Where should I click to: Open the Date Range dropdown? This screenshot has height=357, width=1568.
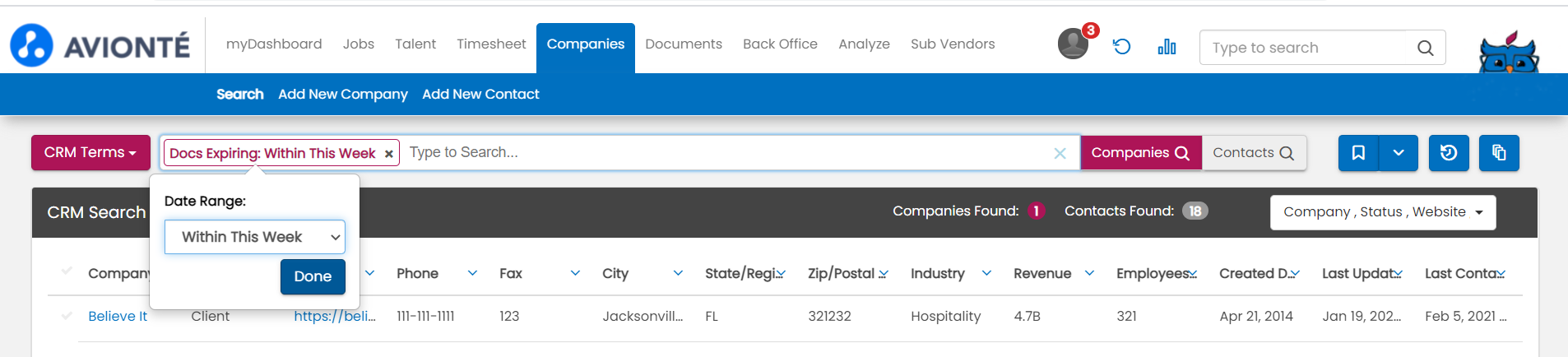(254, 237)
